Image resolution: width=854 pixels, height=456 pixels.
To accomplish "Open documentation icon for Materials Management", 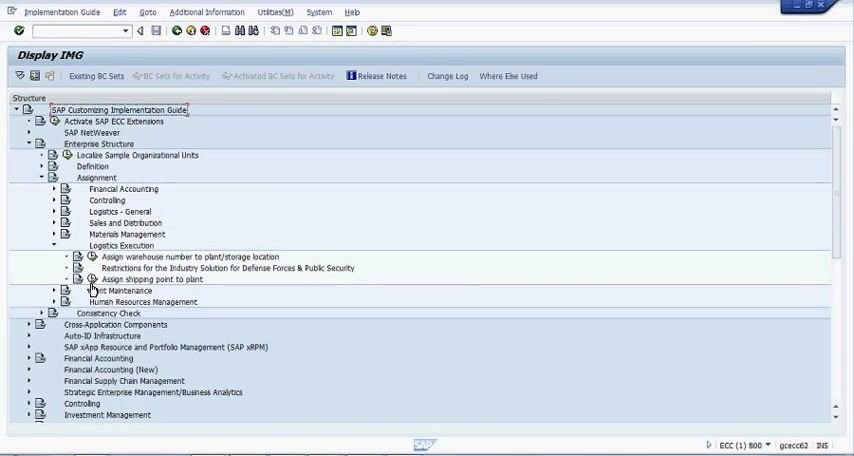I will (65, 234).
